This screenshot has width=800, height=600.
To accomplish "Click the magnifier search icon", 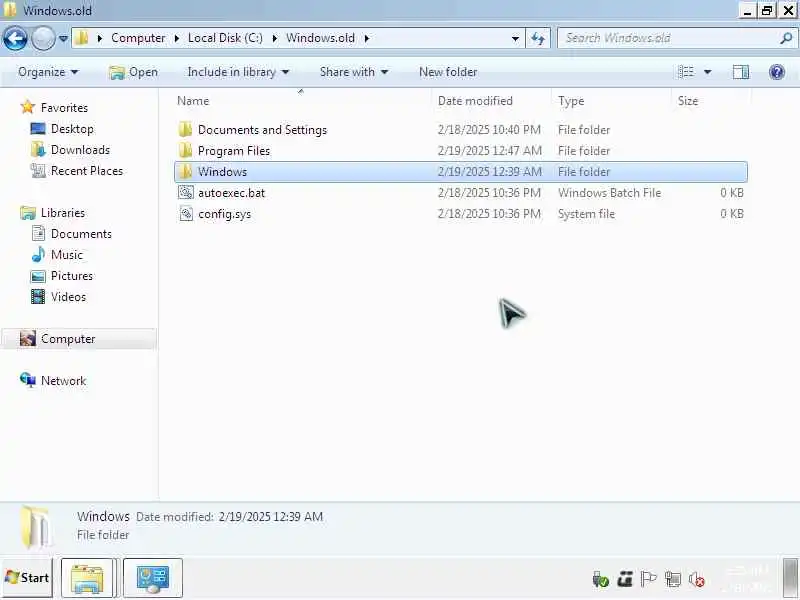I will [x=786, y=38].
